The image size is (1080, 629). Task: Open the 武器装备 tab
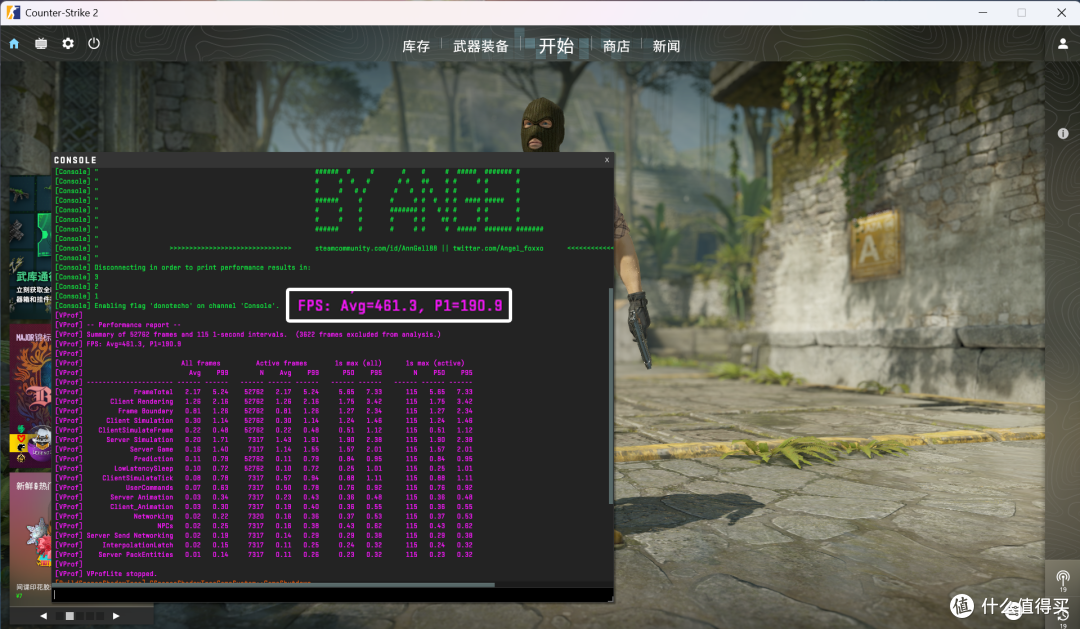pyautogui.click(x=481, y=46)
